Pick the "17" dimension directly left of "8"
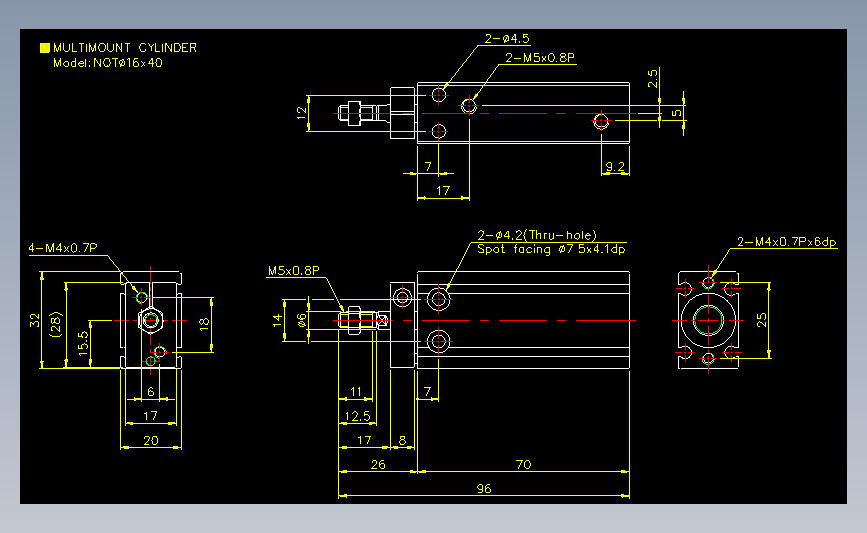This screenshot has height=533, width=867. coord(364,441)
